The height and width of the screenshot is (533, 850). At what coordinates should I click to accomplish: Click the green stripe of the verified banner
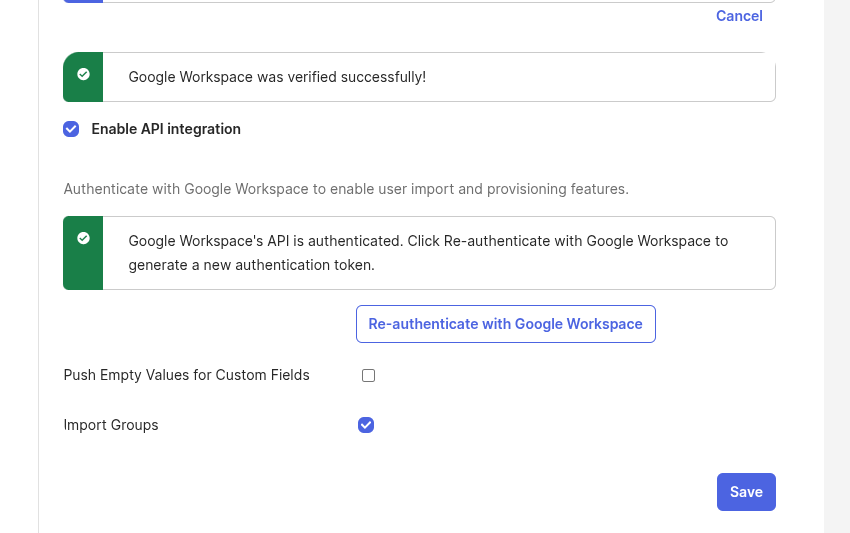(83, 92)
